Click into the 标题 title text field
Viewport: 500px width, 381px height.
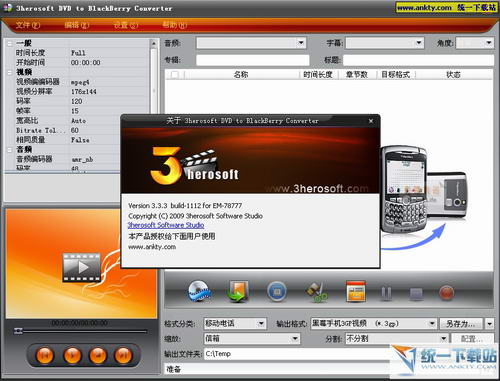tap(419, 60)
